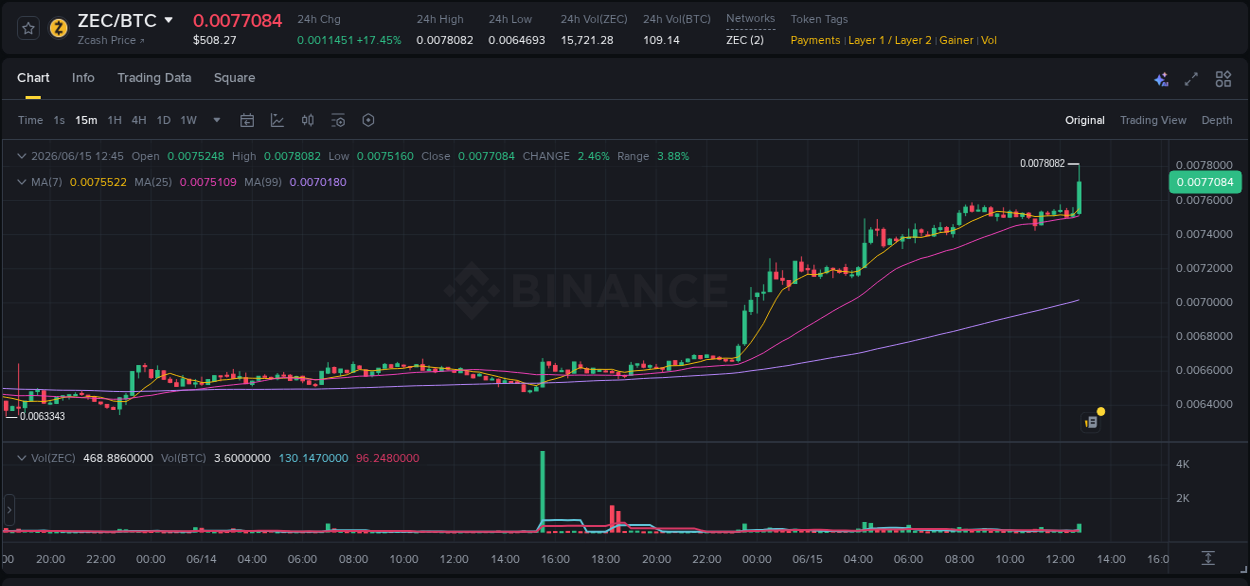This screenshot has width=1250, height=586.
Task: Click the 0.0078082 high price marker
Action: [1042, 163]
